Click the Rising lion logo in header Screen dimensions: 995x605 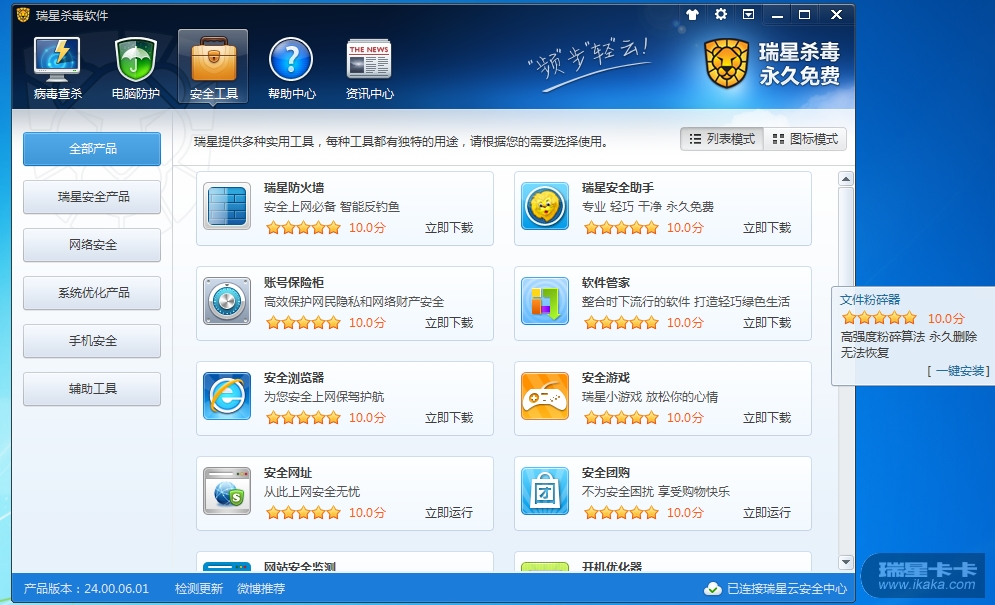[727, 63]
